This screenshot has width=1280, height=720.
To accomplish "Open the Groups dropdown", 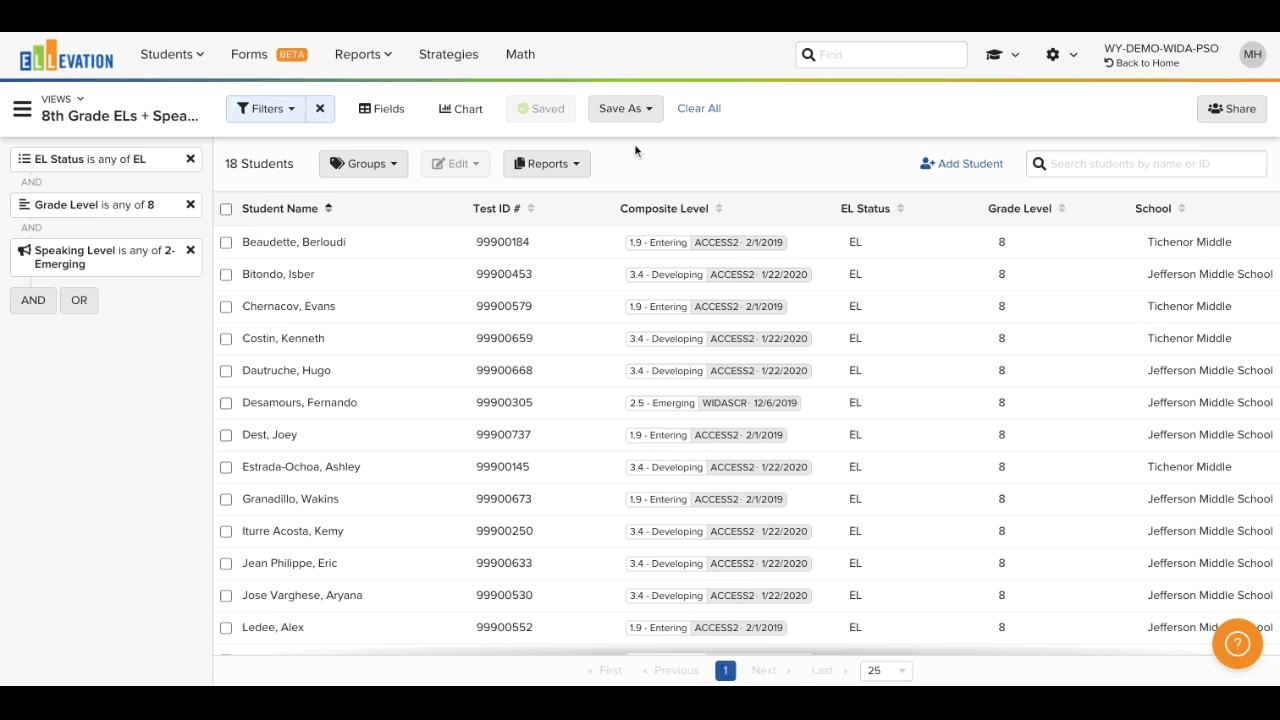I will (363, 164).
